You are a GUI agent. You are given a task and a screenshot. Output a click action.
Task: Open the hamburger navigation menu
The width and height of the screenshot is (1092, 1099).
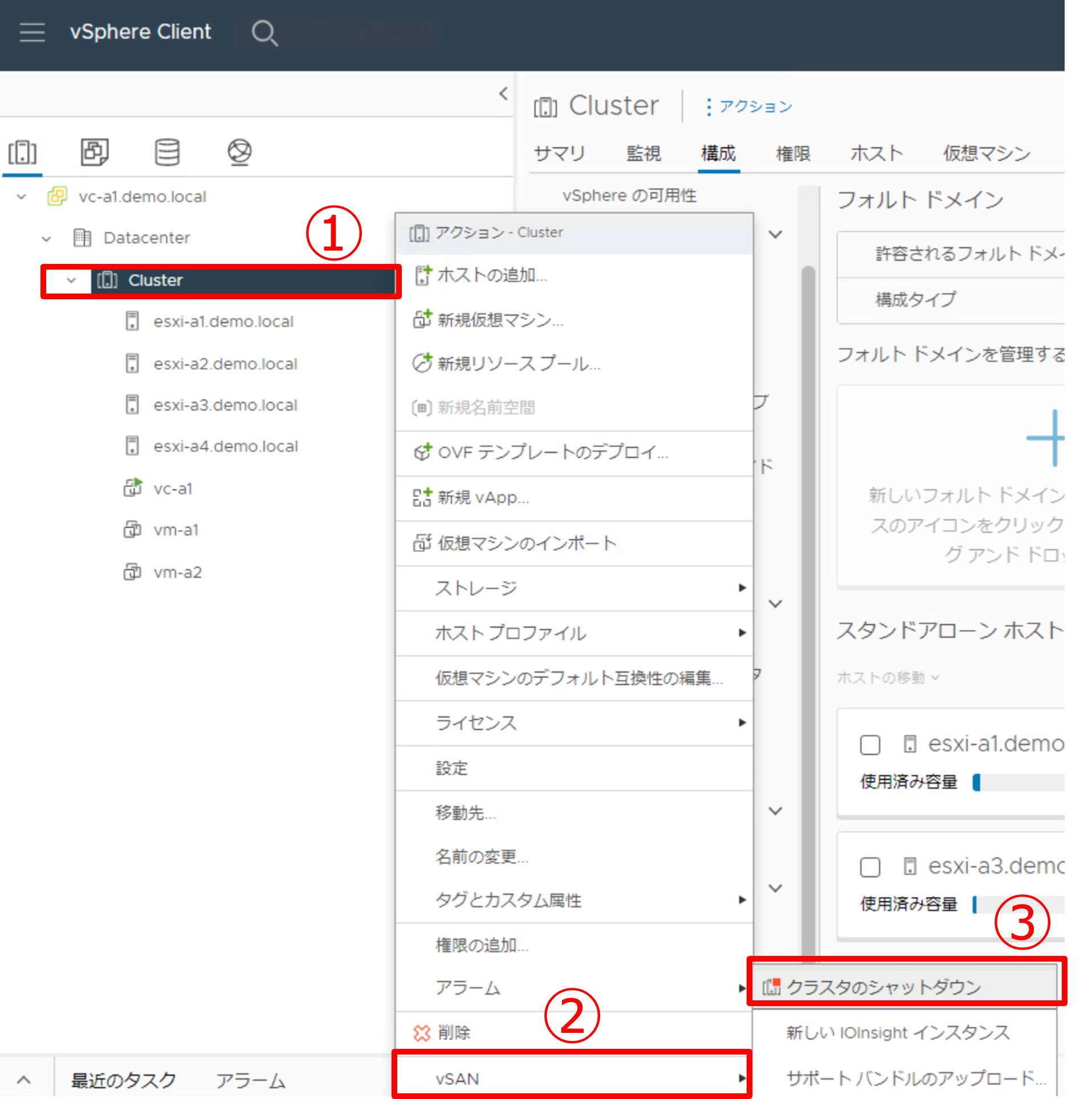tap(32, 32)
